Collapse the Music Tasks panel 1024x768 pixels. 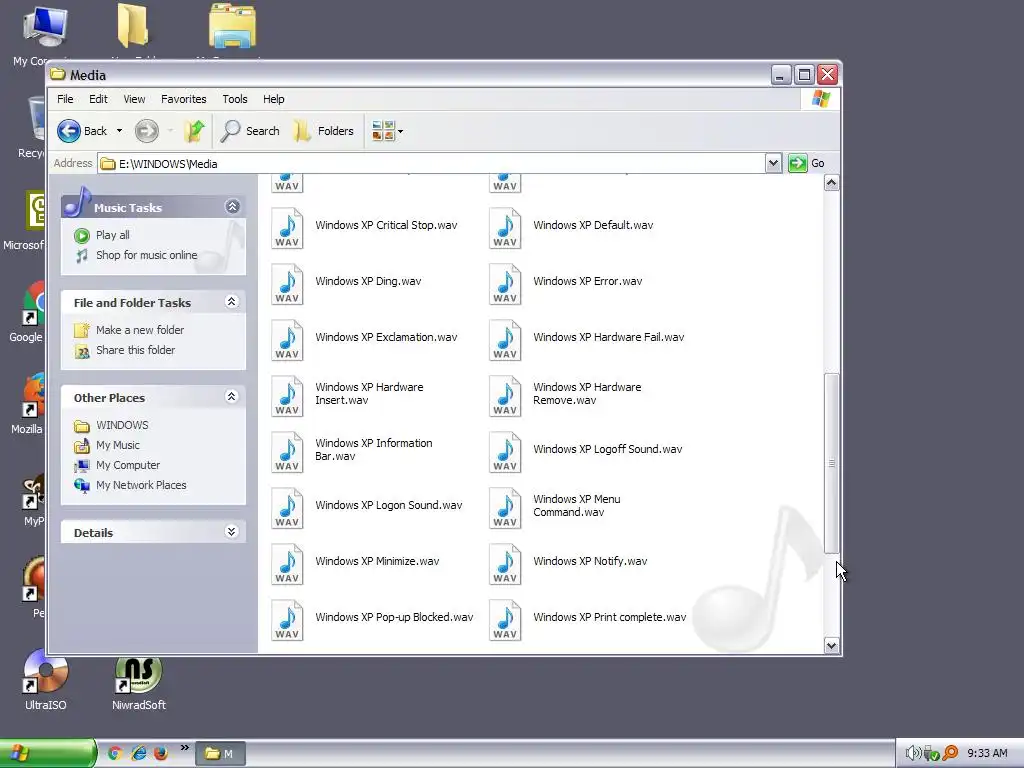(x=232, y=207)
